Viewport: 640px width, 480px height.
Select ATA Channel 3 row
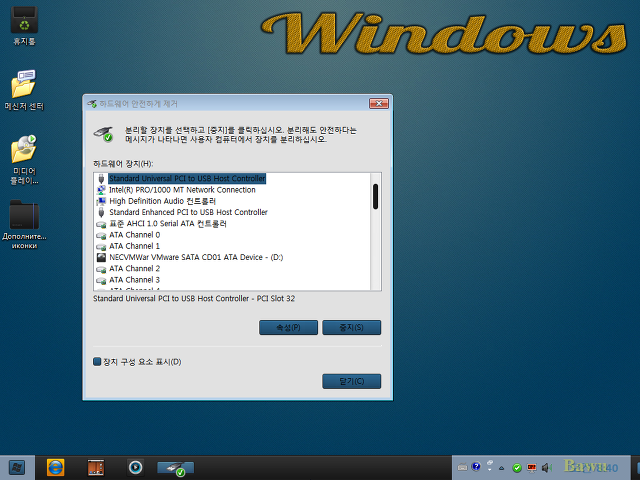(x=134, y=280)
